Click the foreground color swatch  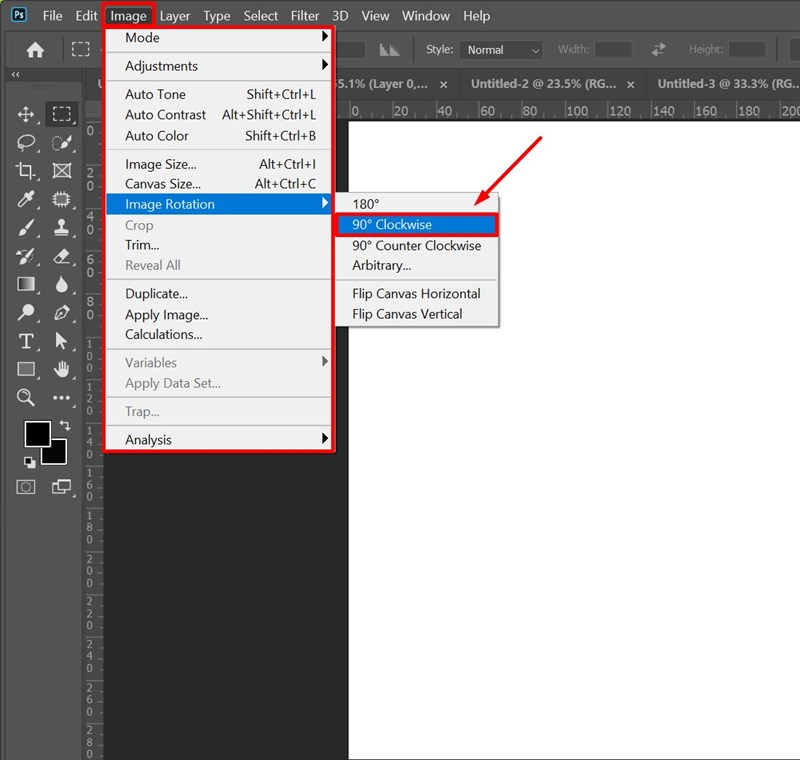point(37,434)
